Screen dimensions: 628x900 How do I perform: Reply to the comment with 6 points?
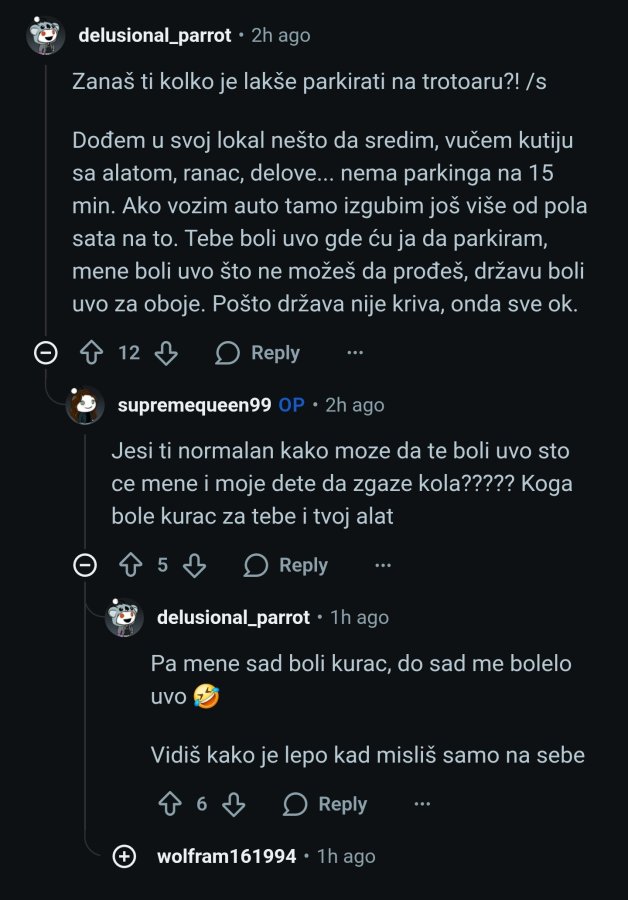[325, 804]
